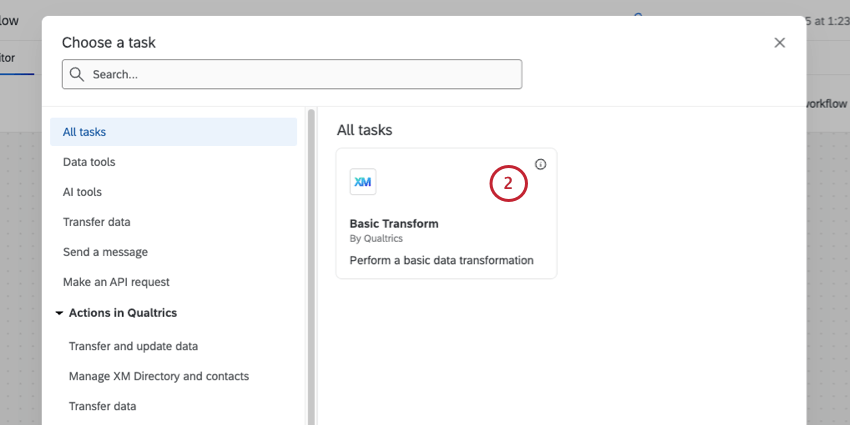Click the Basic Transform info icon

click(x=541, y=164)
